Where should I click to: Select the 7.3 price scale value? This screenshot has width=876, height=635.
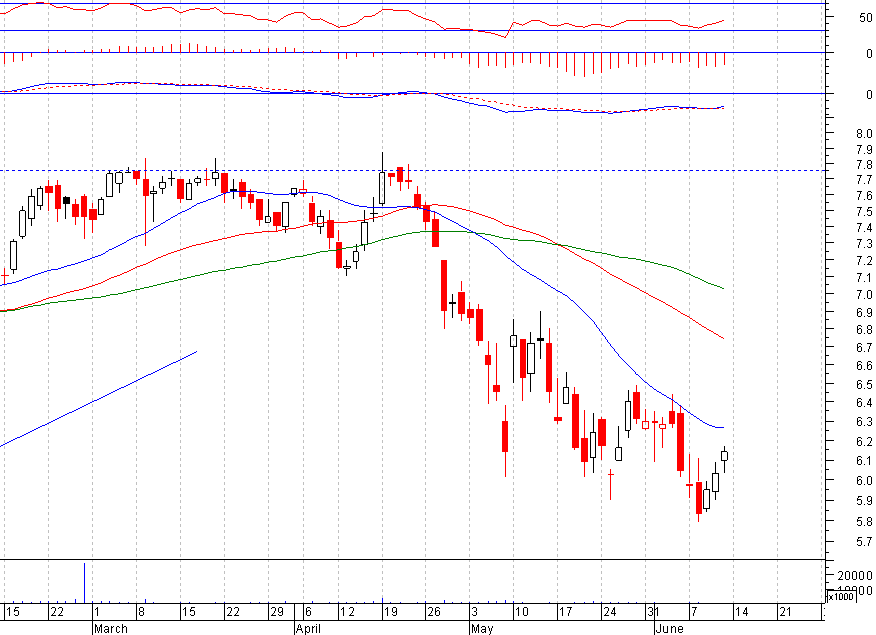[864, 244]
